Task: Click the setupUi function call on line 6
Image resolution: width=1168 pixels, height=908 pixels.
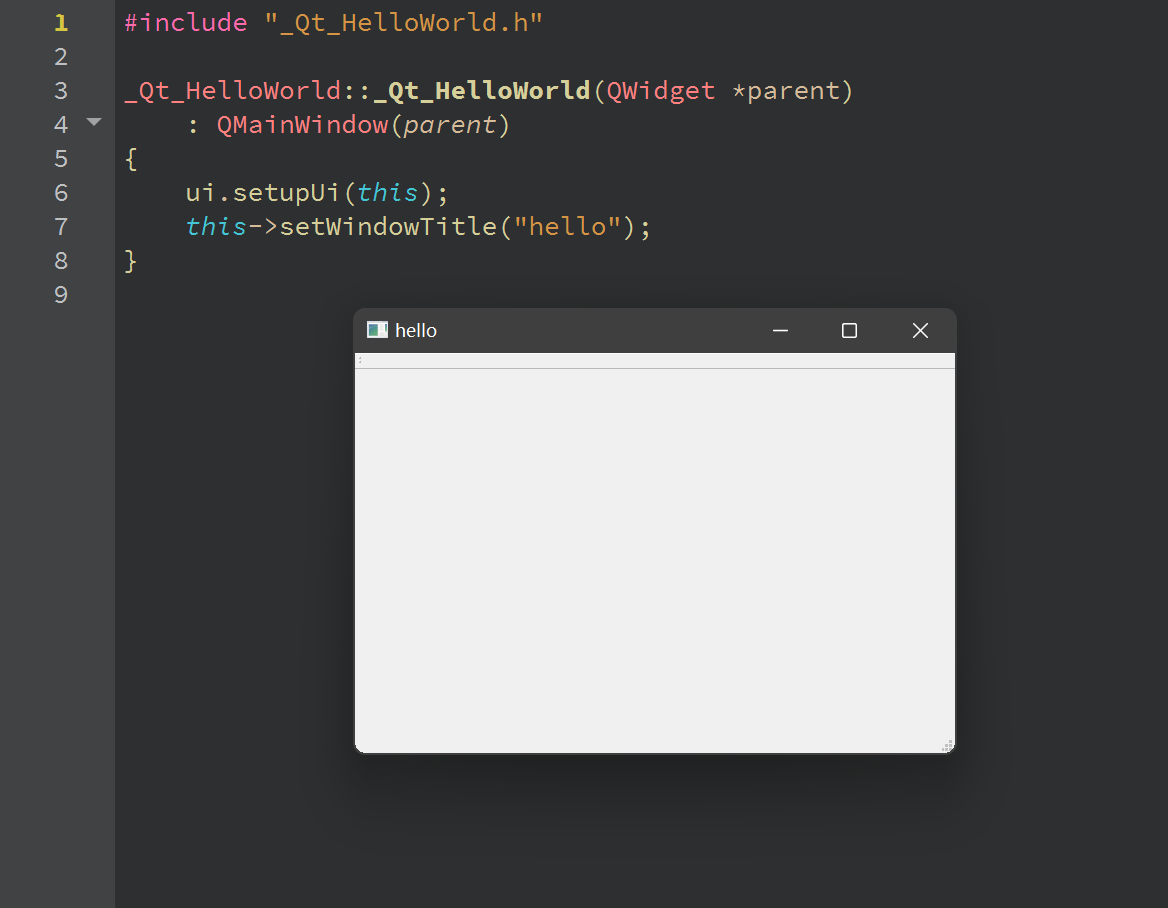Action: click(x=286, y=192)
